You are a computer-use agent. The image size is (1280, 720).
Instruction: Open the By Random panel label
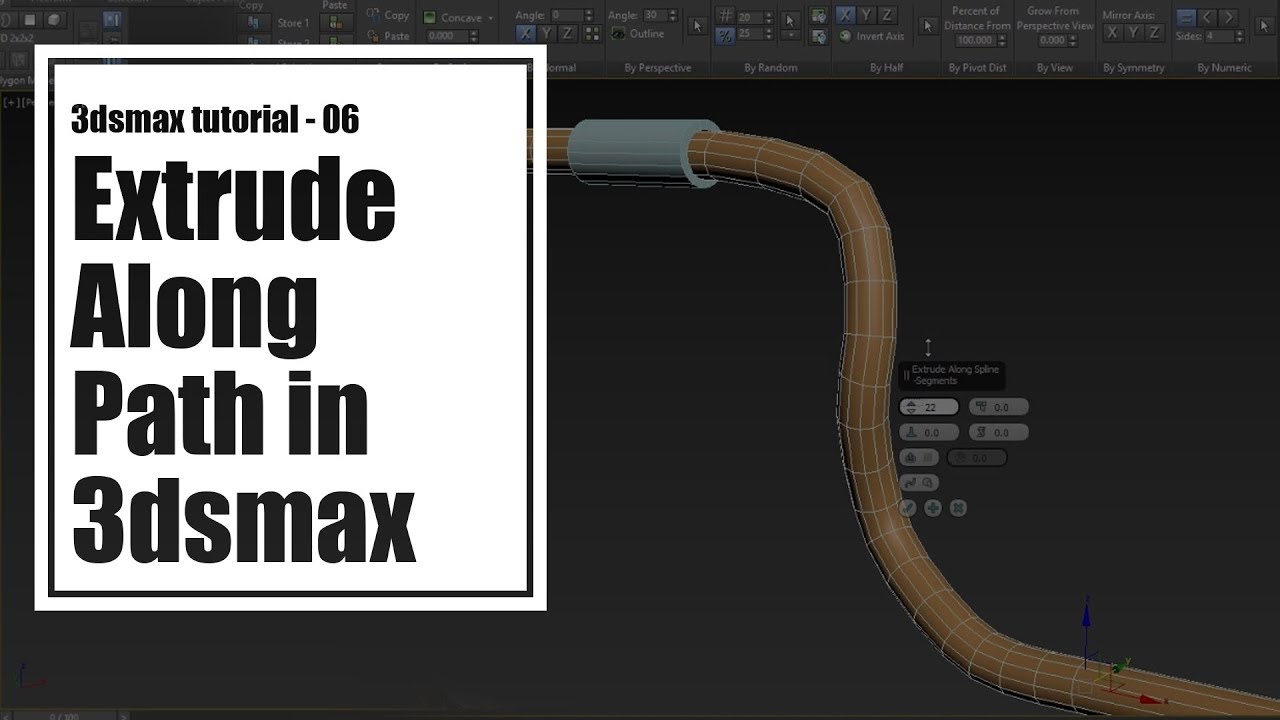click(x=771, y=67)
